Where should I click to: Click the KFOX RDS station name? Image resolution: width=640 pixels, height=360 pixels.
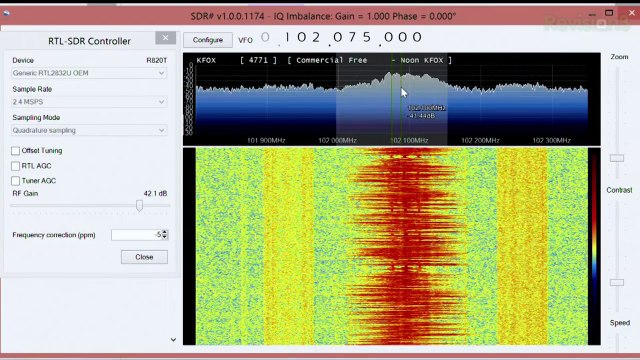206,60
